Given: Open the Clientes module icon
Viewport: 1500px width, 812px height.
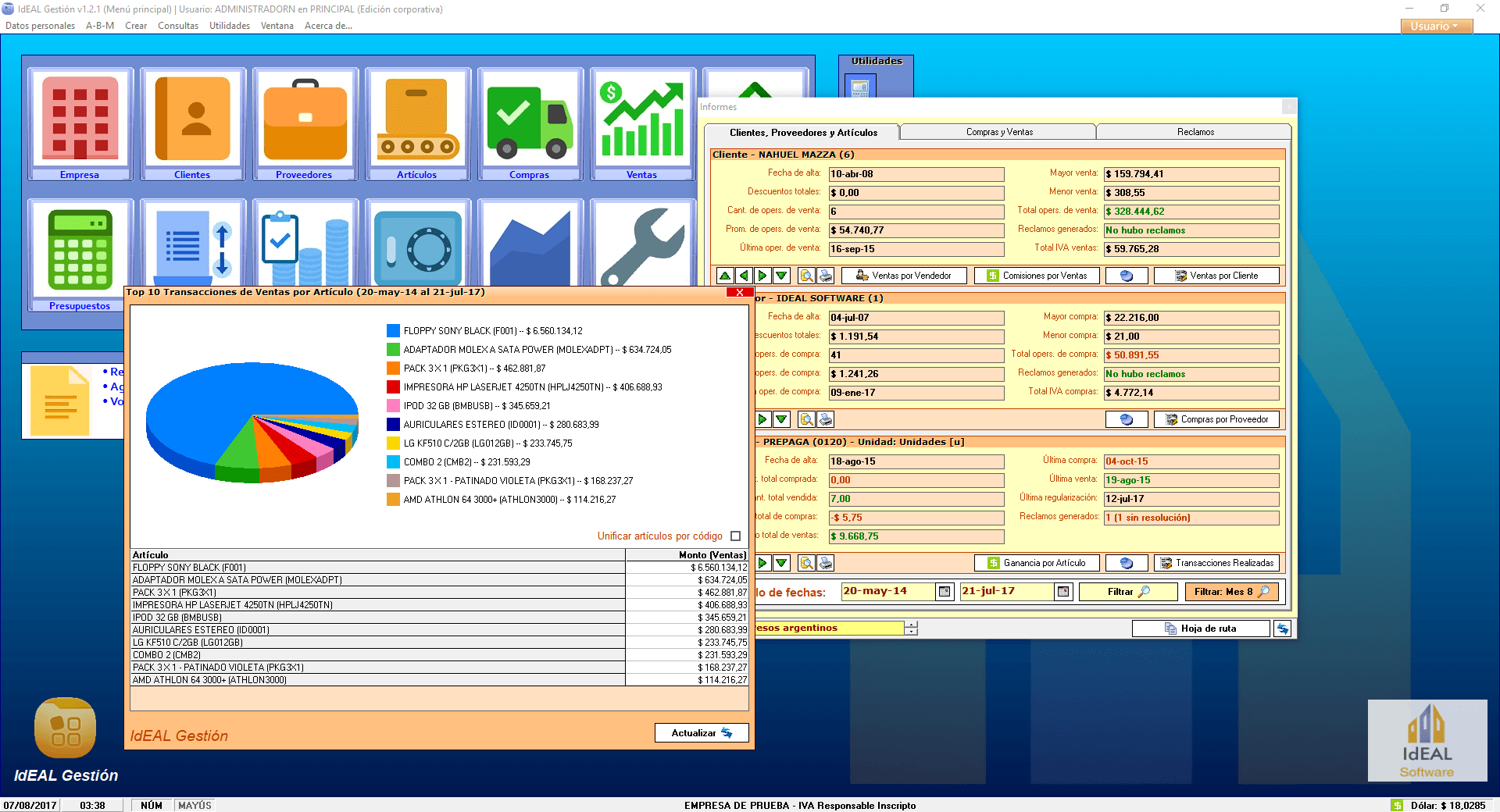Looking at the screenshot, I should pyautogui.click(x=192, y=124).
